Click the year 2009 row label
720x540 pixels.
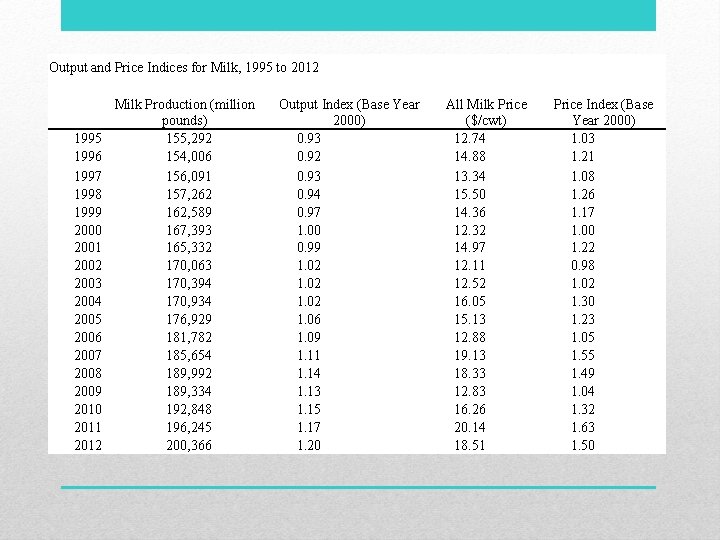(88, 390)
